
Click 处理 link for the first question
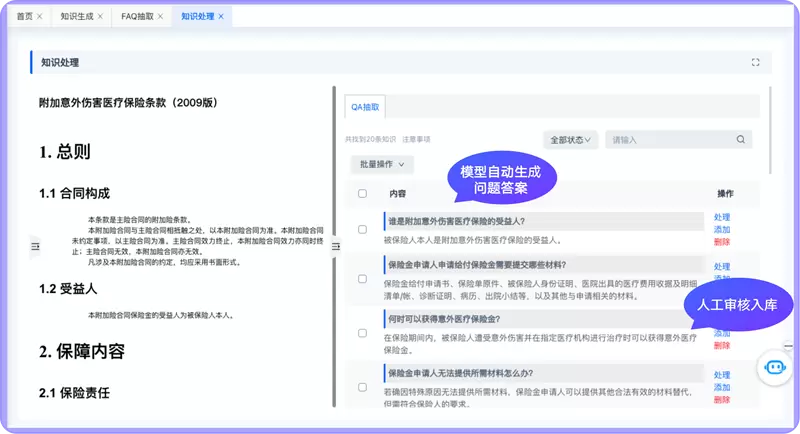click(x=722, y=217)
